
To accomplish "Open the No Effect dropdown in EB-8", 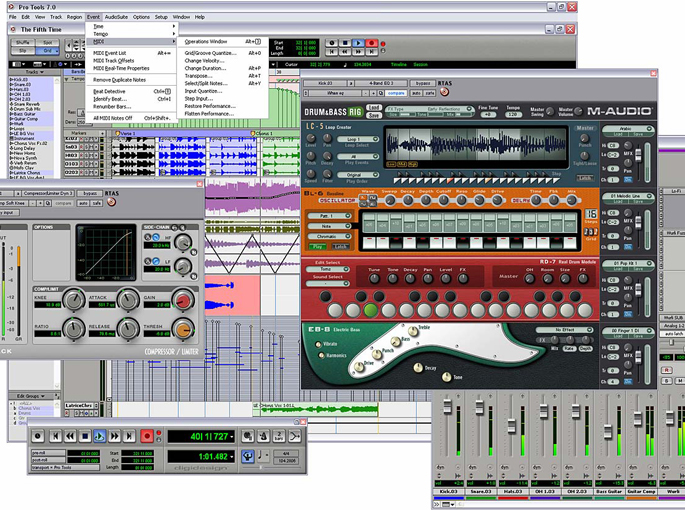I will pos(564,330).
